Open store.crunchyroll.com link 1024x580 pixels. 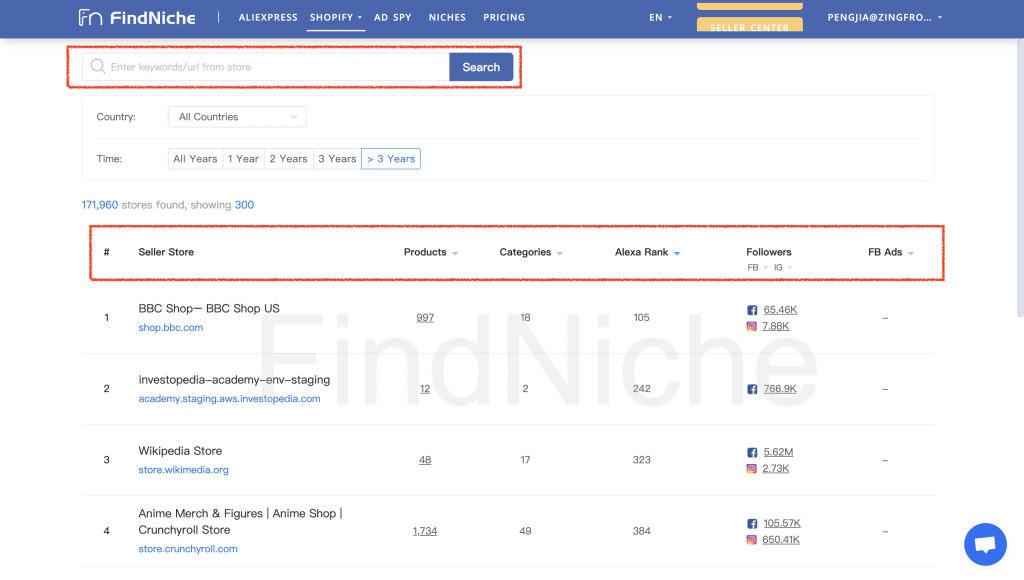tap(187, 549)
